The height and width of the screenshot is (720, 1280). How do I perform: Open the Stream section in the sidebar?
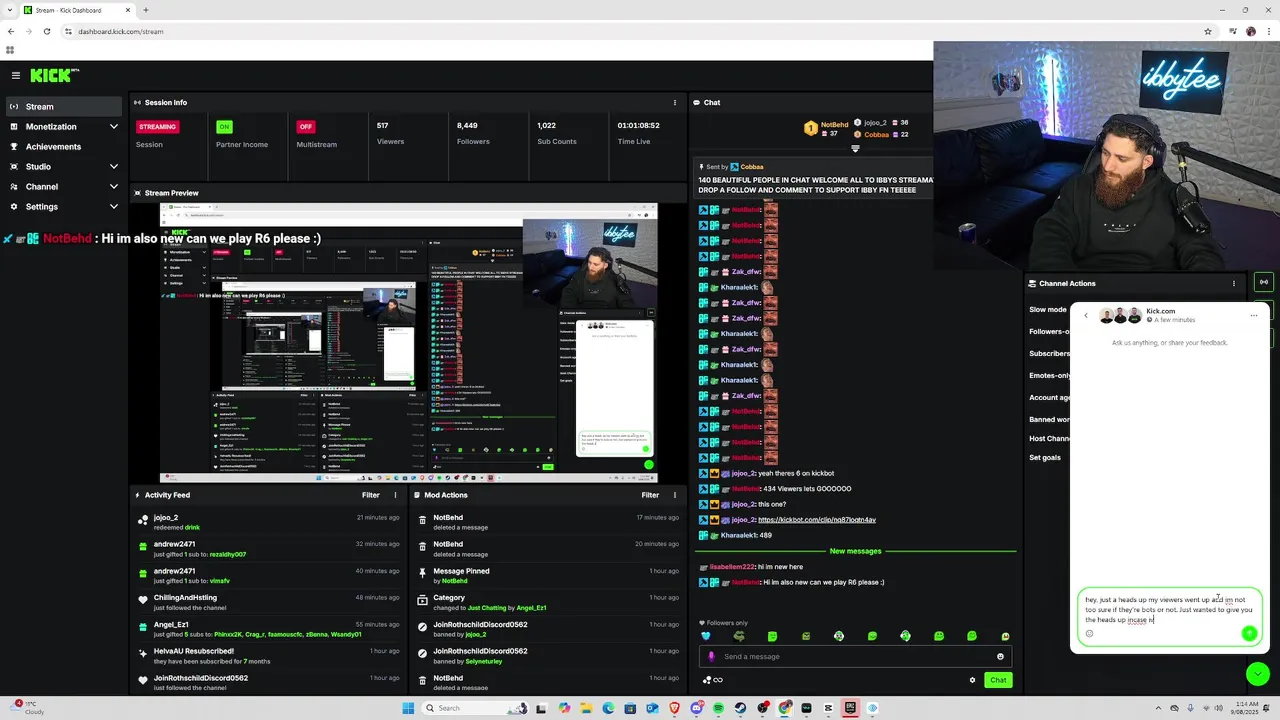click(x=62, y=106)
